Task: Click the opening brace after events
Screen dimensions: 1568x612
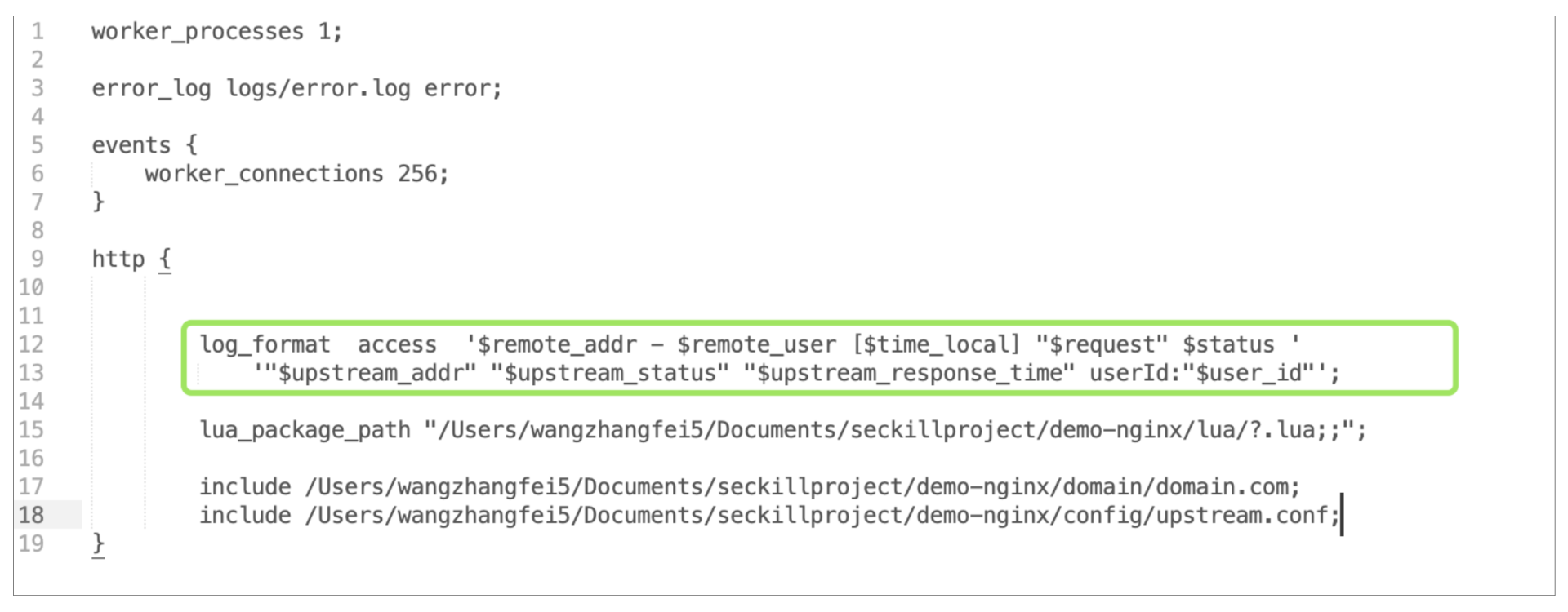Action: tap(191, 145)
